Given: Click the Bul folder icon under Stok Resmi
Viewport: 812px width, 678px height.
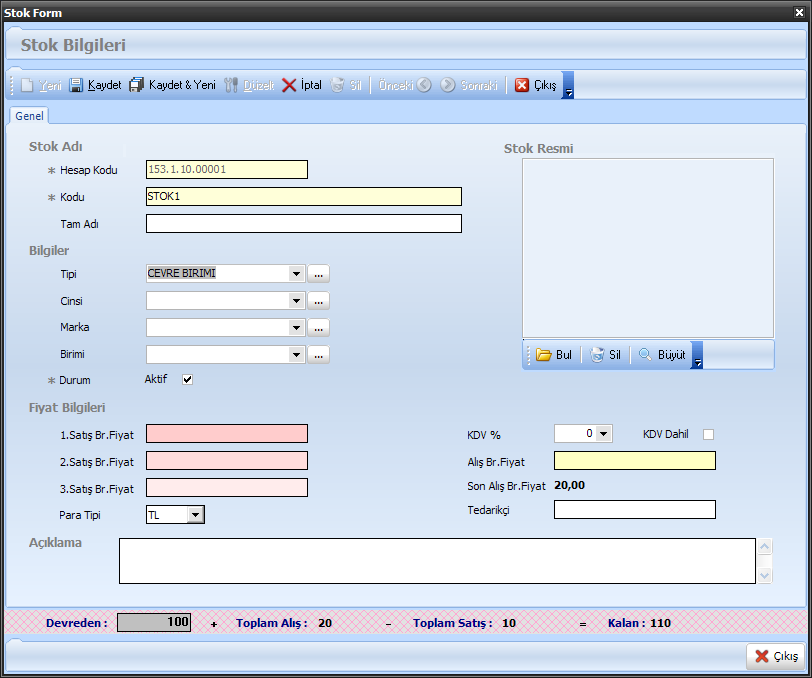Looking at the screenshot, I should 543,355.
